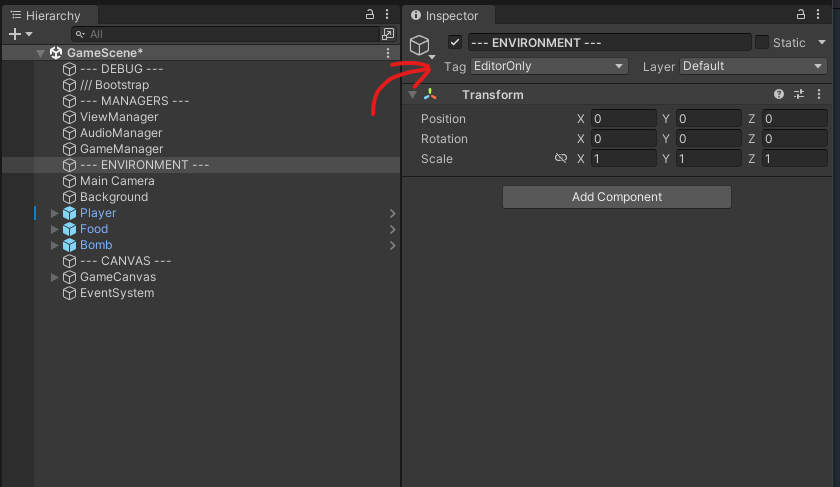
Task: Expand the Food prefab children
Action: 54,229
